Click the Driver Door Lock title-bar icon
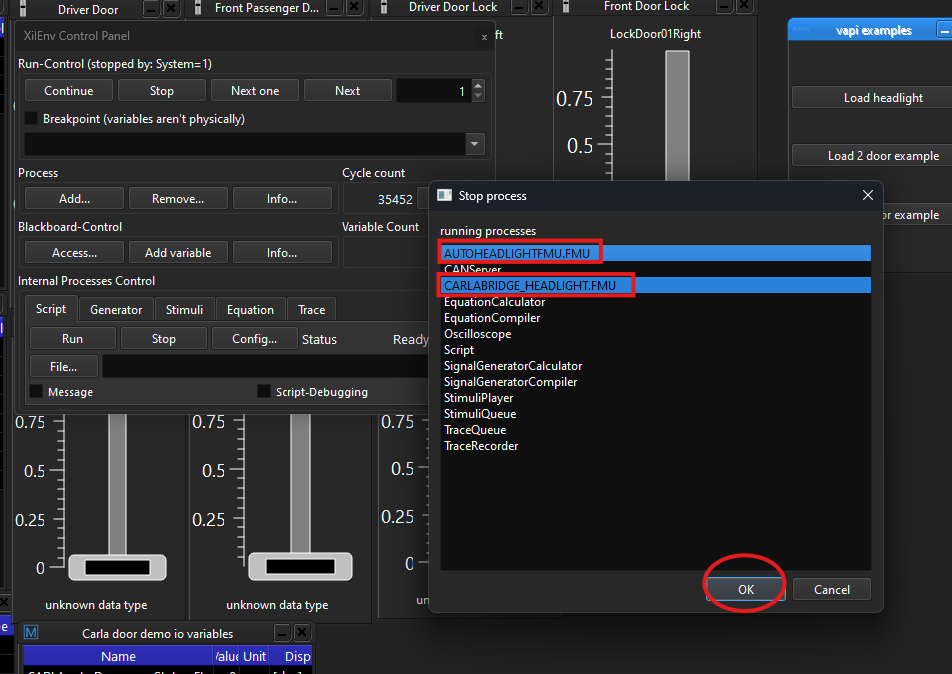Image resolution: width=952 pixels, height=674 pixels. [384, 9]
